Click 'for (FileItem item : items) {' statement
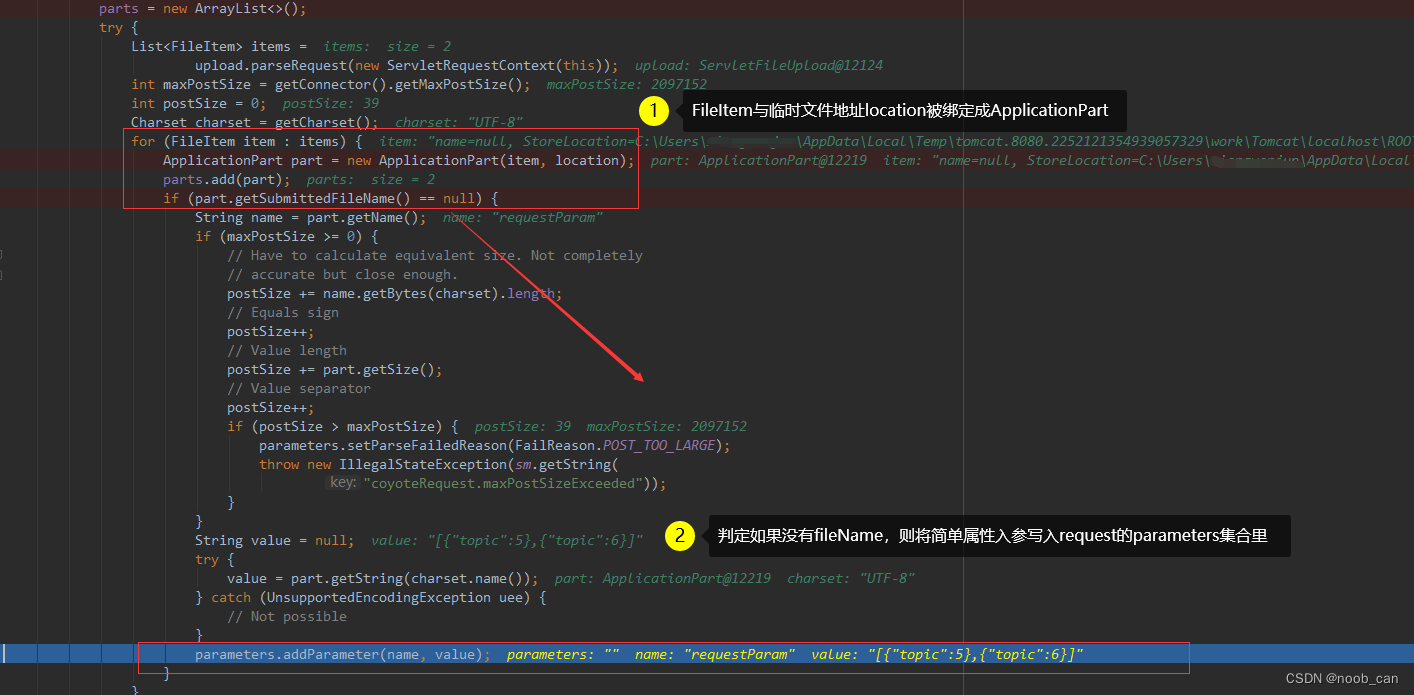Image resolution: width=1414 pixels, height=695 pixels. click(x=247, y=141)
